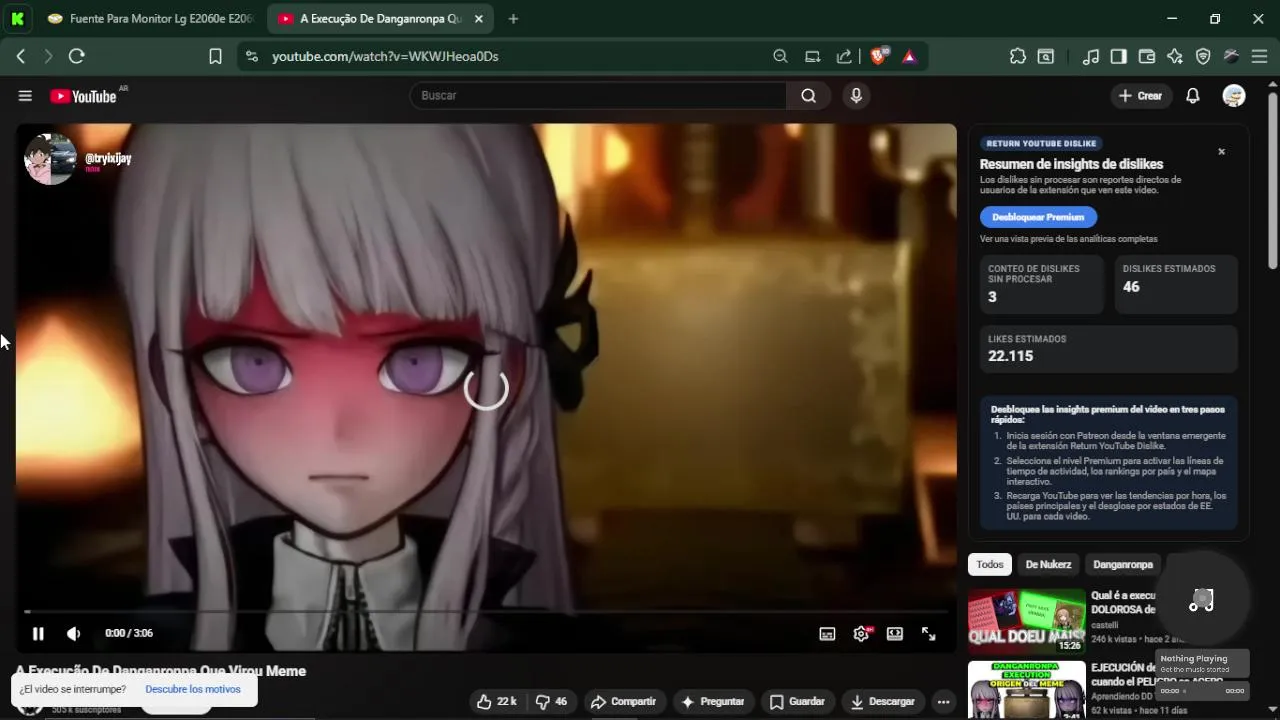The width and height of the screenshot is (1280, 720).
Task: Click the Nothing Playing music card
Action: point(1202,663)
